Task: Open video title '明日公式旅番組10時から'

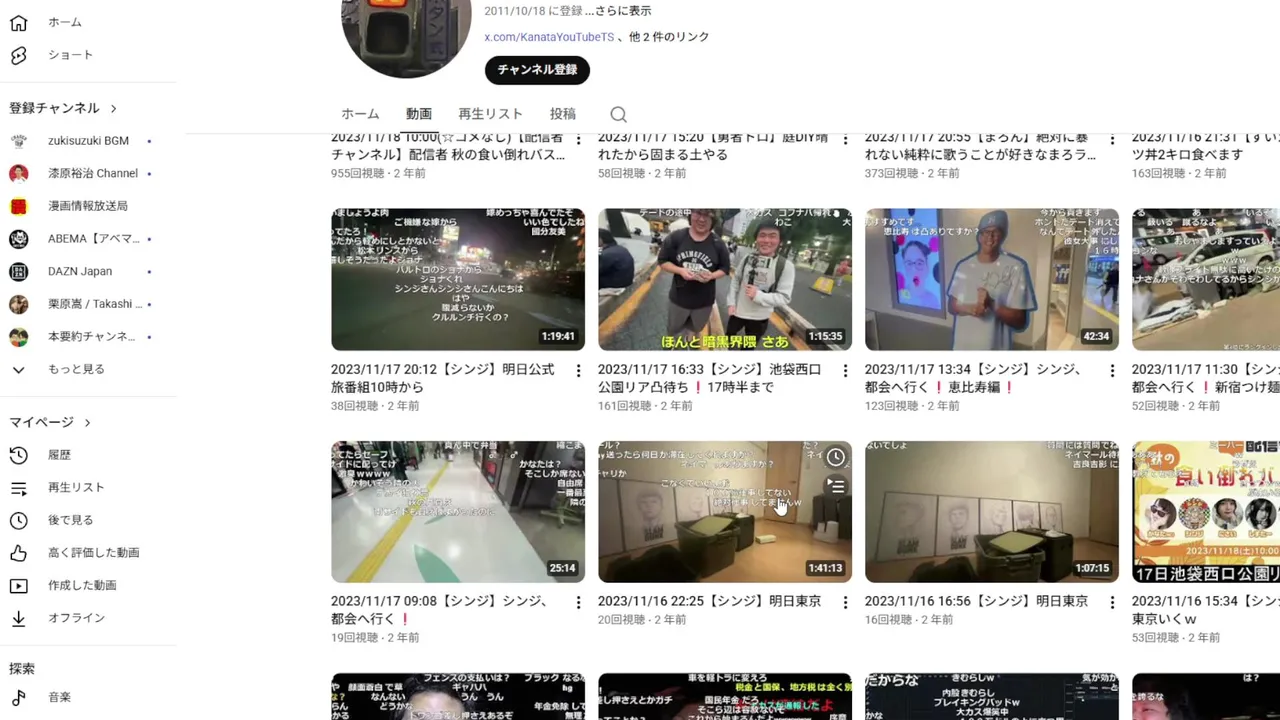Action: [x=442, y=378]
